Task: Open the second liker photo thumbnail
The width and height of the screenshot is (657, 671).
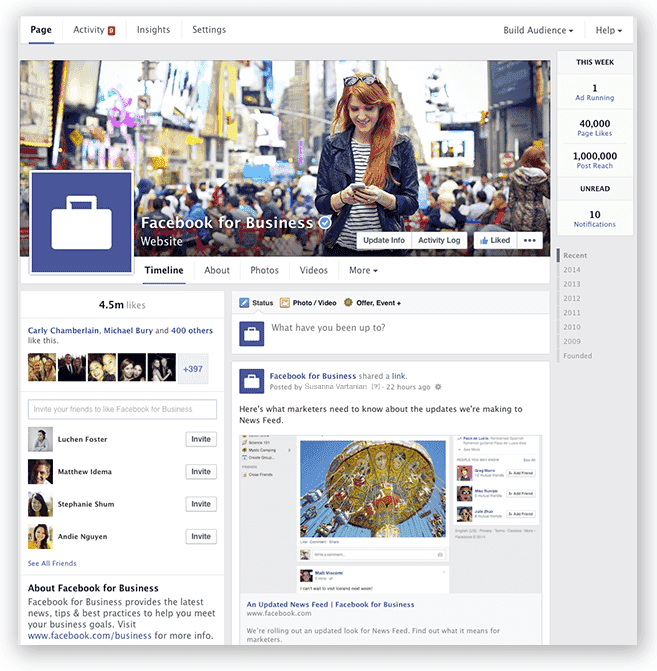Action: (x=72, y=367)
